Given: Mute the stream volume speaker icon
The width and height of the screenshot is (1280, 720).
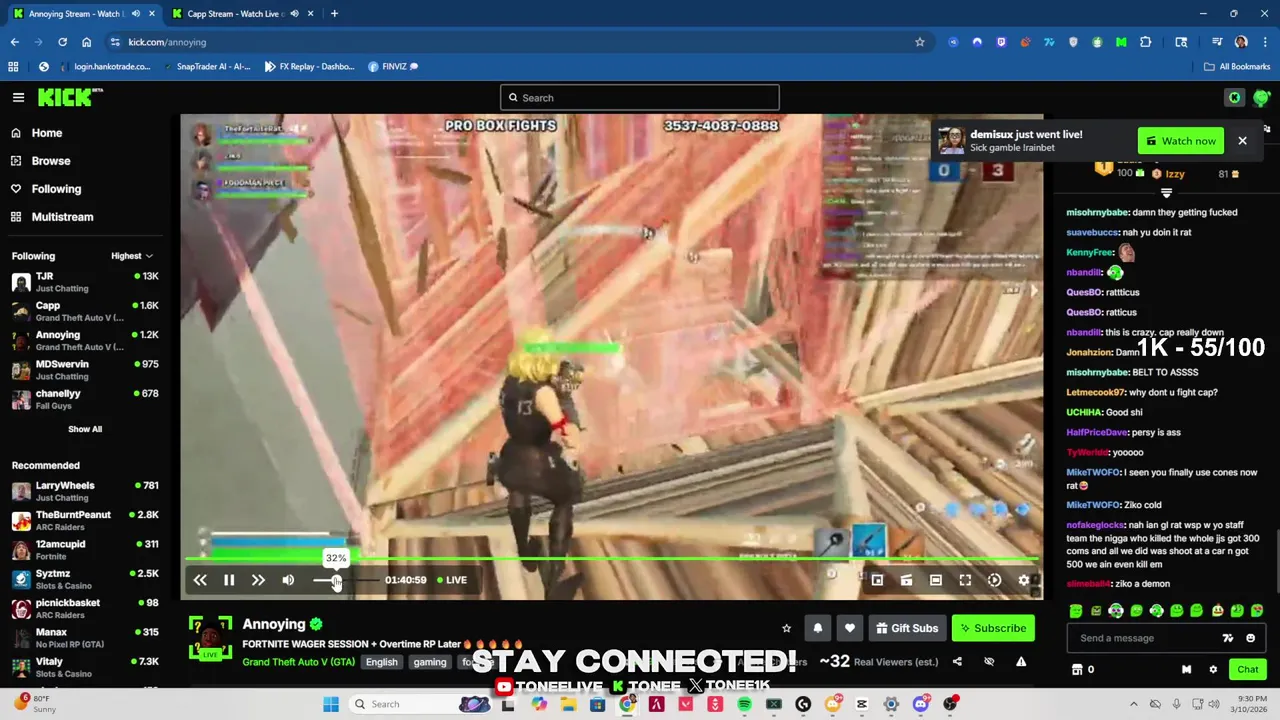Looking at the screenshot, I should pyautogui.click(x=288, y=580).
